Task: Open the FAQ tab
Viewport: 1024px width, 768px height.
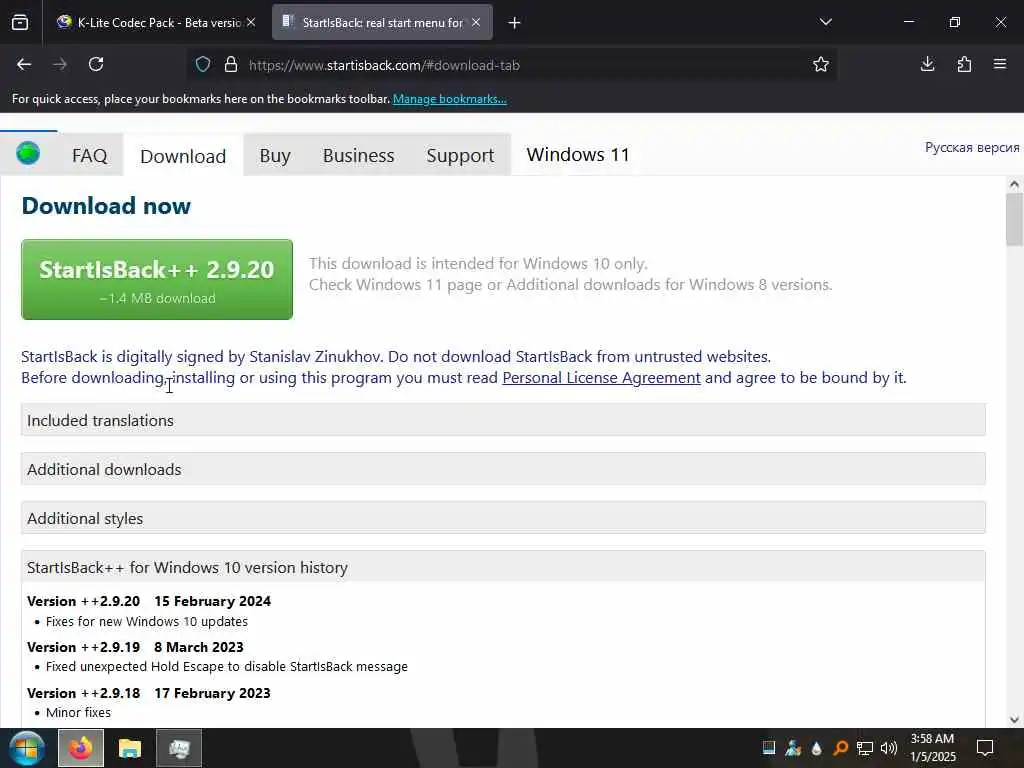Action: pyautogui.click(x=89, y=155)
